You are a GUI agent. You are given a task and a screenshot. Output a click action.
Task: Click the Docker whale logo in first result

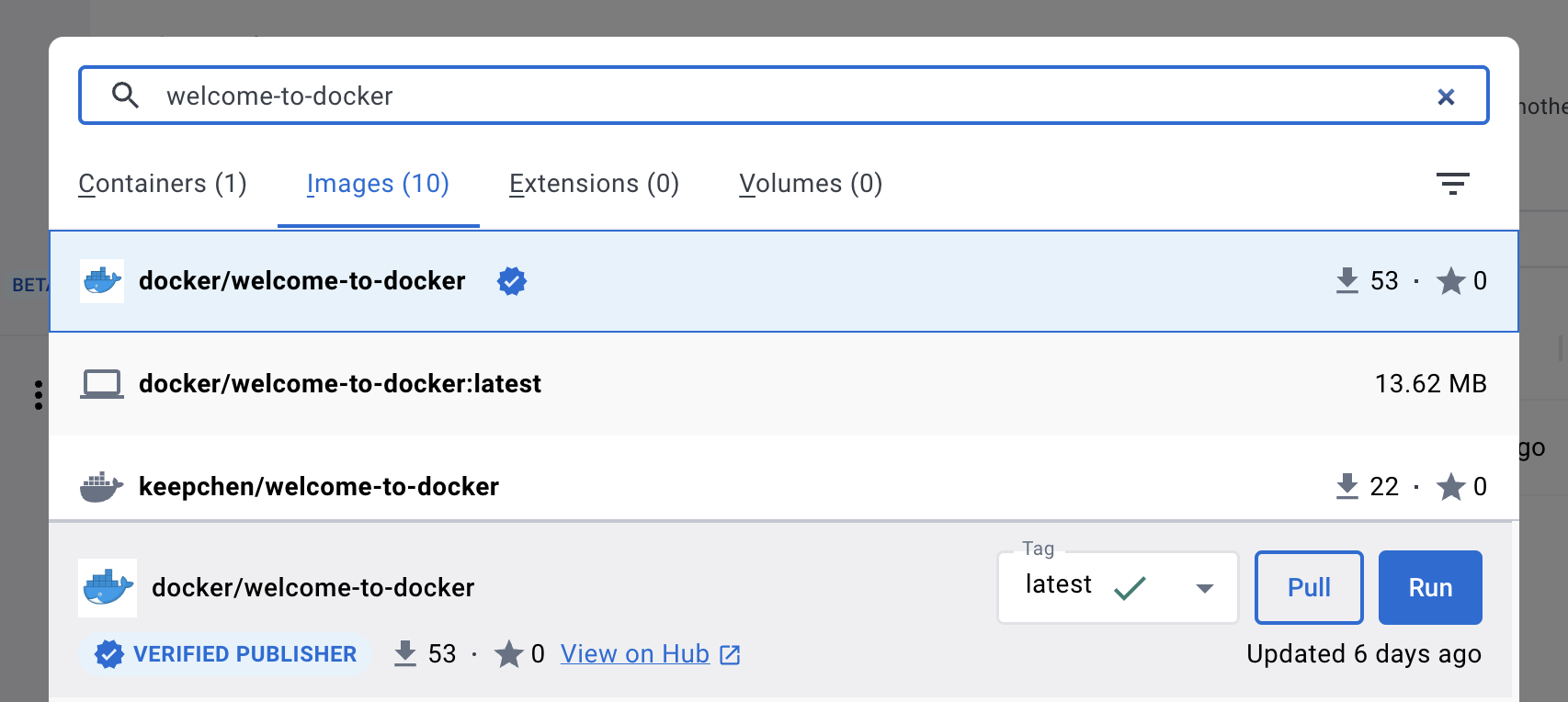(x=102, y=281)
